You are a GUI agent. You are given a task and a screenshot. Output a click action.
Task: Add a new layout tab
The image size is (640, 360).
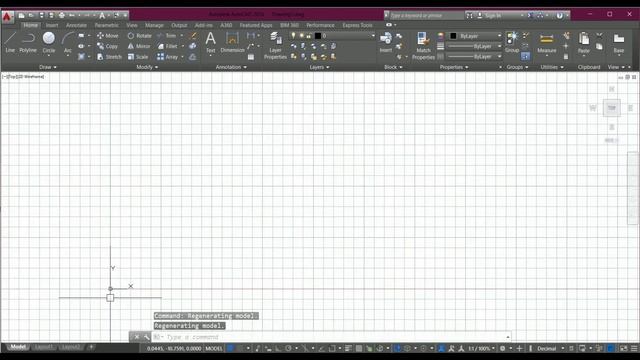tap(91, 347)
